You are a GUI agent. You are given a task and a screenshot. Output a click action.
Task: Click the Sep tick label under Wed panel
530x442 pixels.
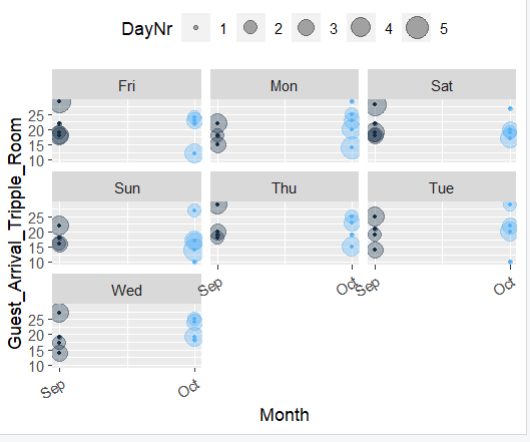coord(53,389)
